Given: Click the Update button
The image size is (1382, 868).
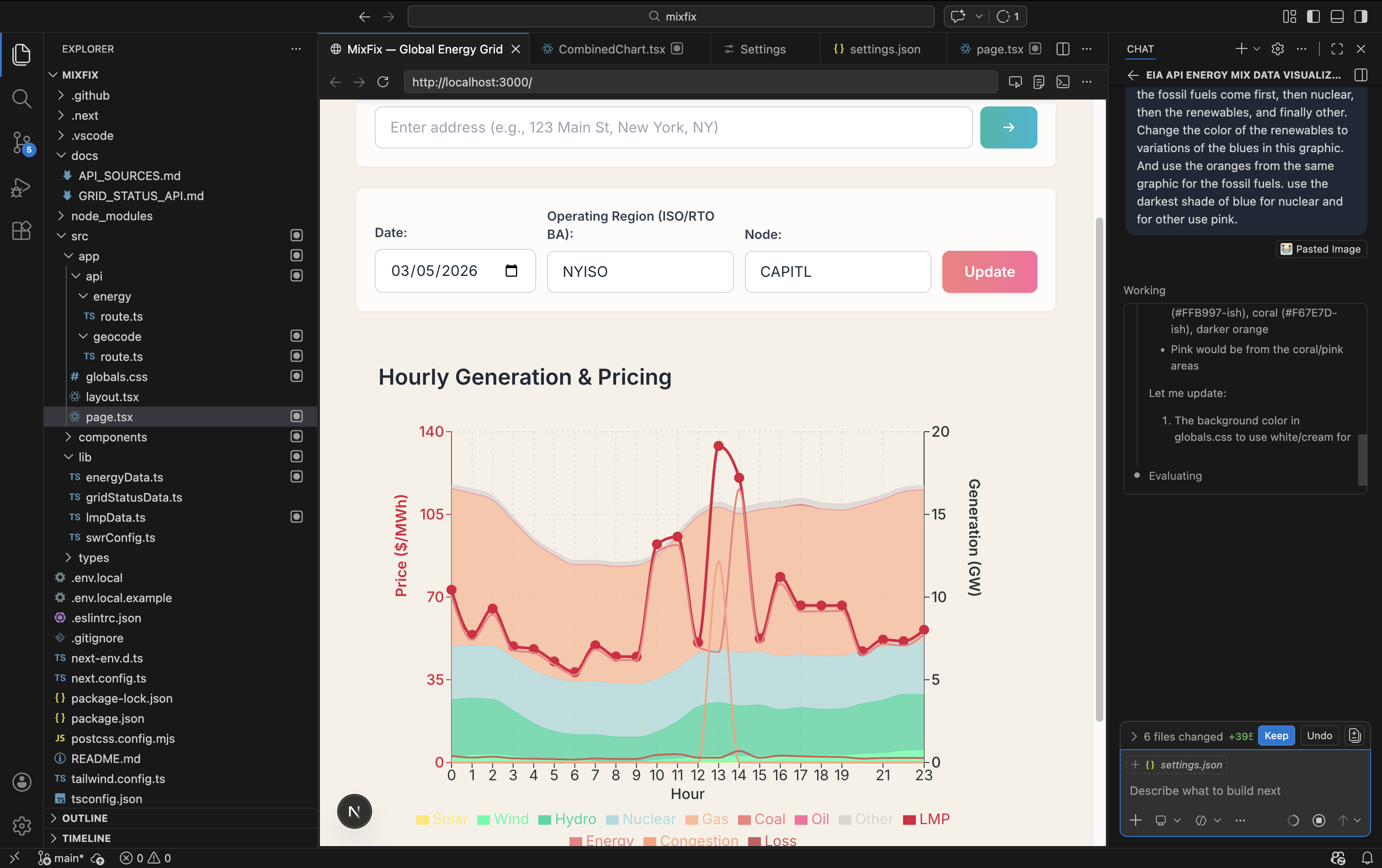Looking at the screenshot, I should click(x=989, y=271).
